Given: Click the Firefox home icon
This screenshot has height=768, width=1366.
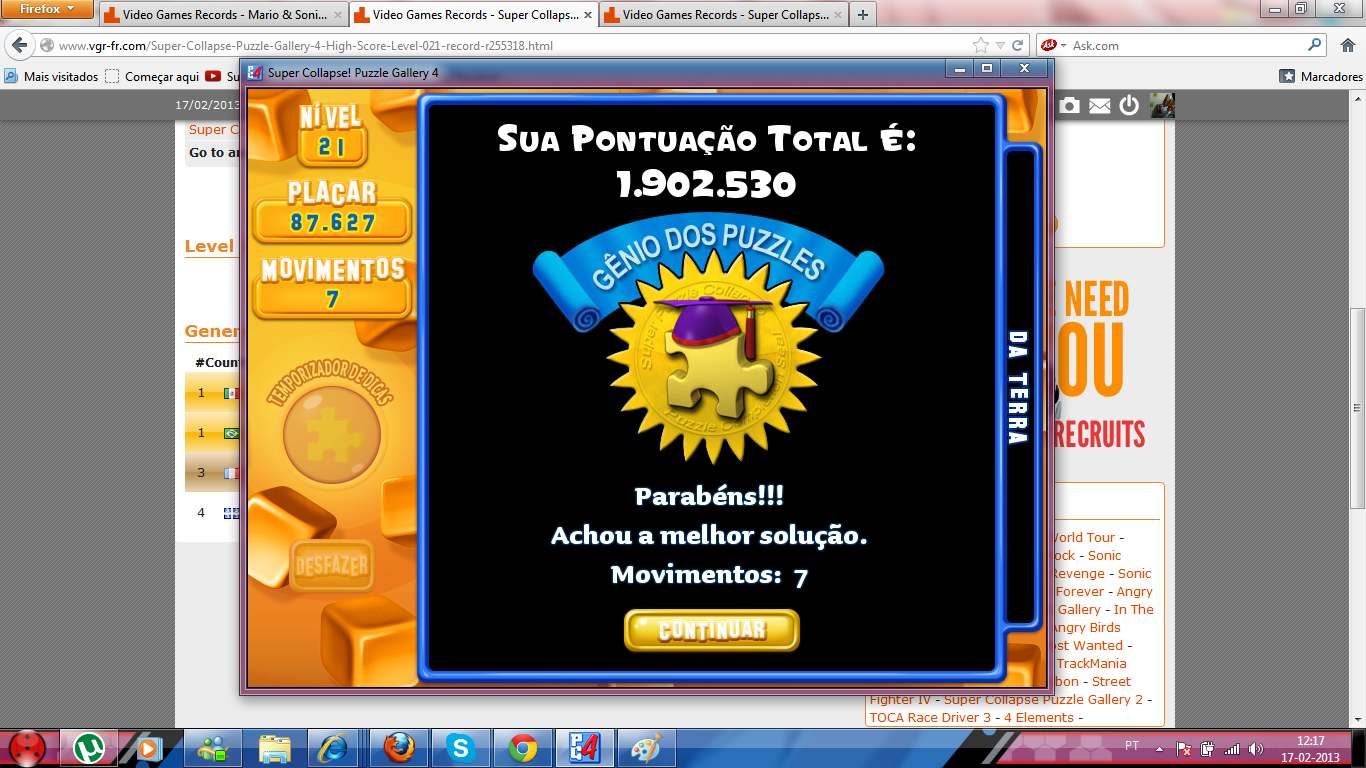Looking at the screenshot, I should [1346, 45].
